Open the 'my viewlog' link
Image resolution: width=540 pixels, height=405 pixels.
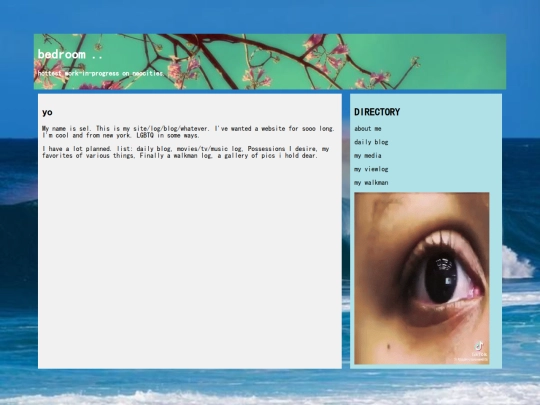pyautogui.click(x=371, y=169)
